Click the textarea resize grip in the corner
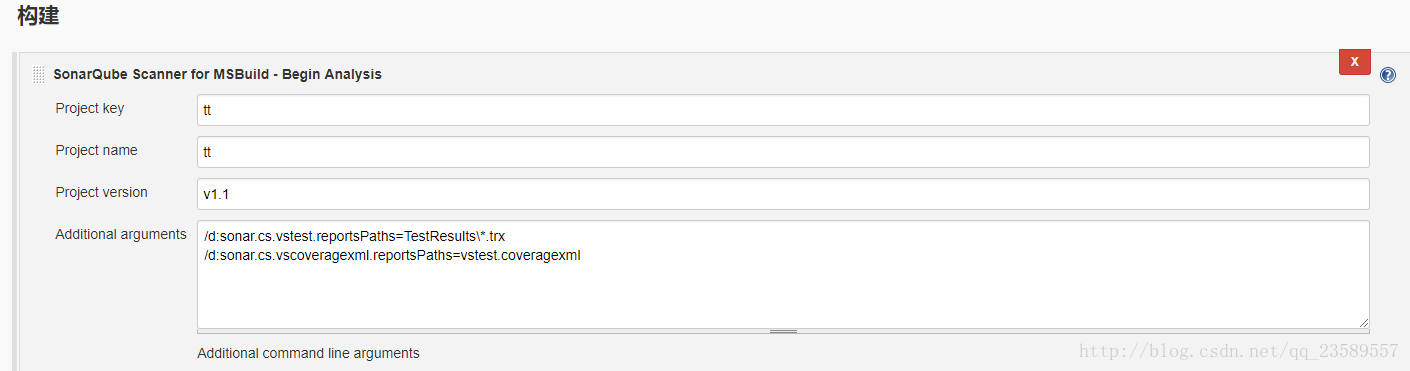Image resolution: width=1410 pixels, height=371 pixels. tap(1363, 322)
